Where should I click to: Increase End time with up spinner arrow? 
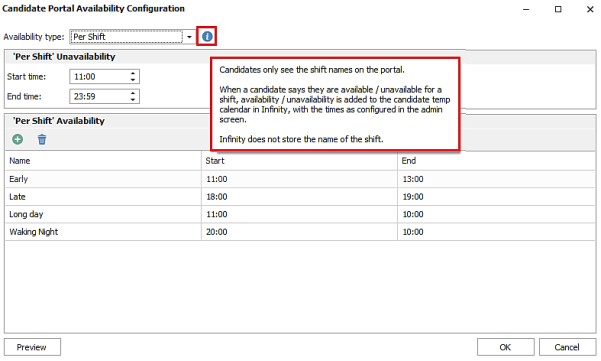(x=133, y=93)
